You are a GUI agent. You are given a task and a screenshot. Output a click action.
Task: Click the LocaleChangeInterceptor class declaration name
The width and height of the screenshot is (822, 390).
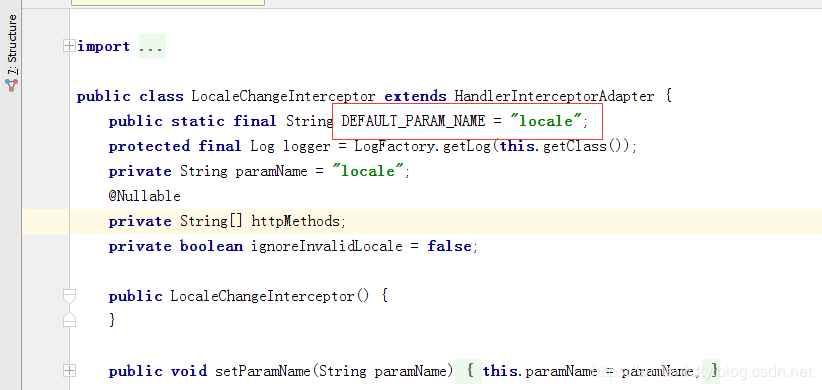[283, 97]
